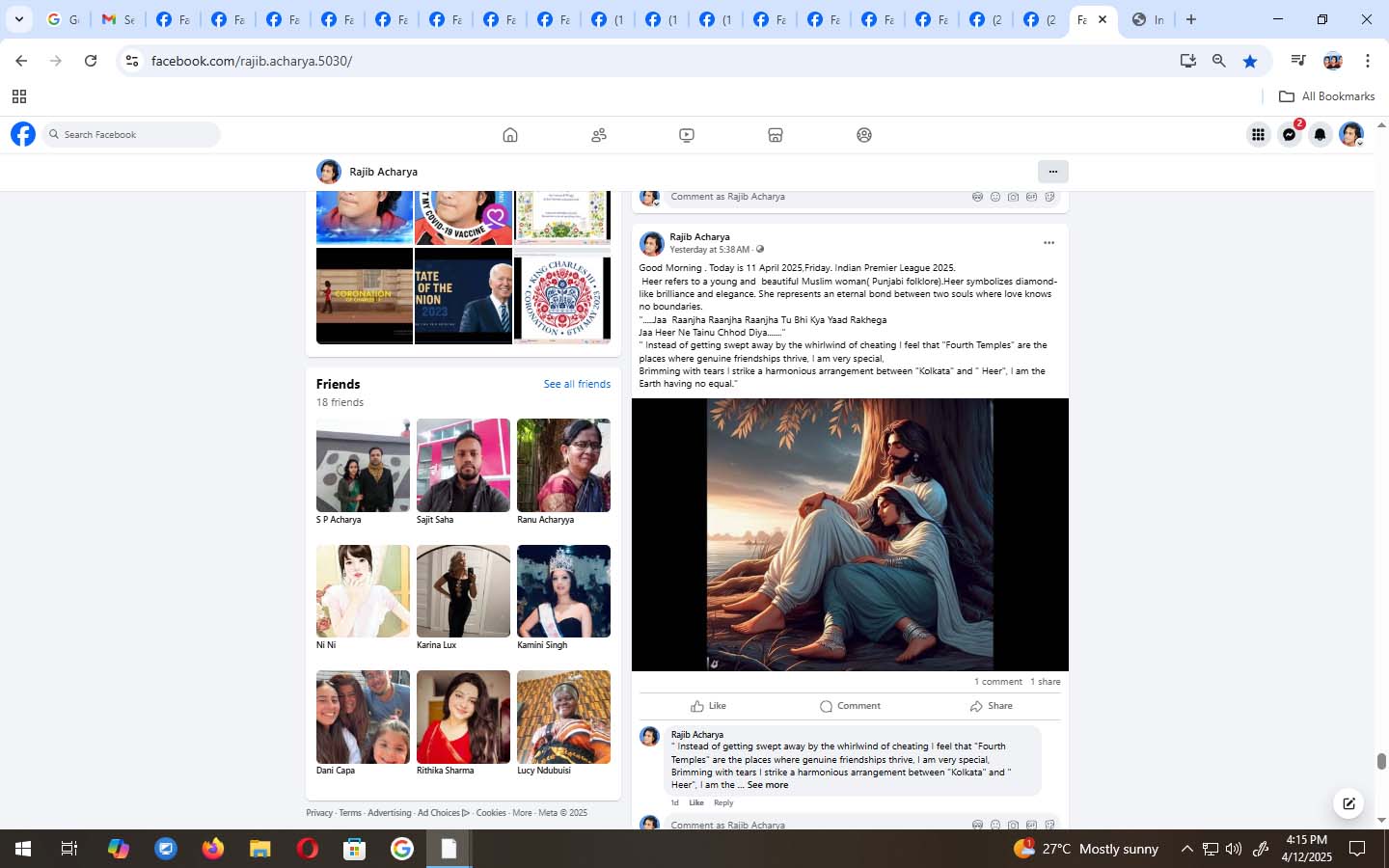Open the profile three-dots options button
The image size is (1389, 868).
pos(1052,172)
